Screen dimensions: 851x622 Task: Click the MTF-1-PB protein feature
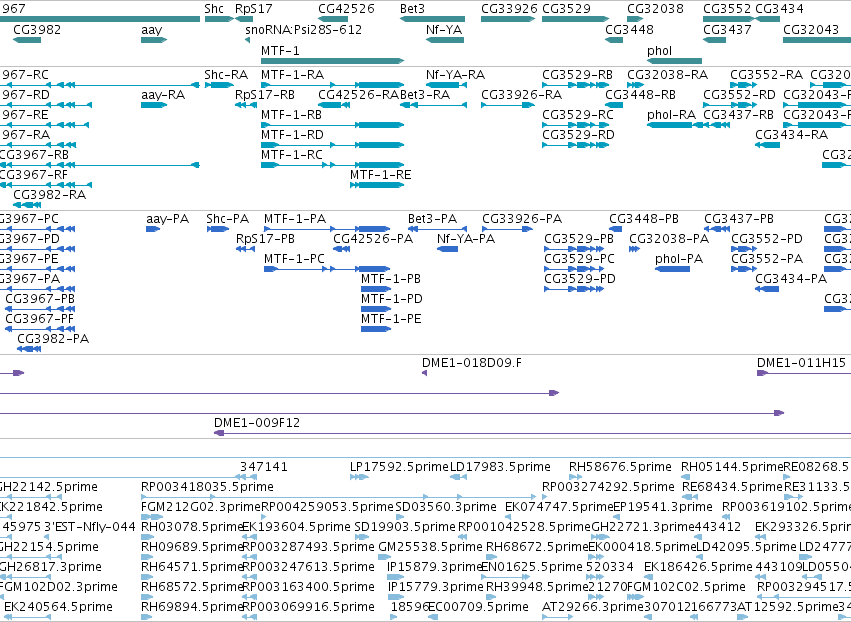[x=376, y=289]
